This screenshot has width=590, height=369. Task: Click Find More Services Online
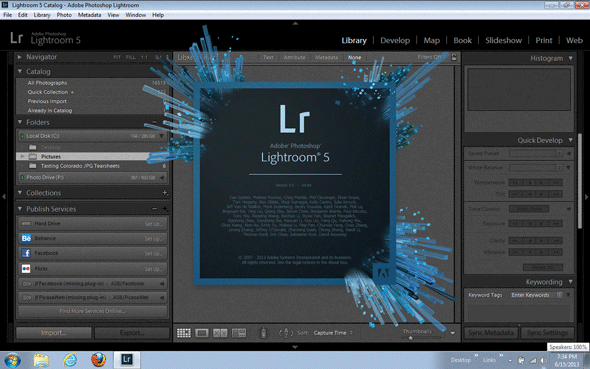coord(92,311)
